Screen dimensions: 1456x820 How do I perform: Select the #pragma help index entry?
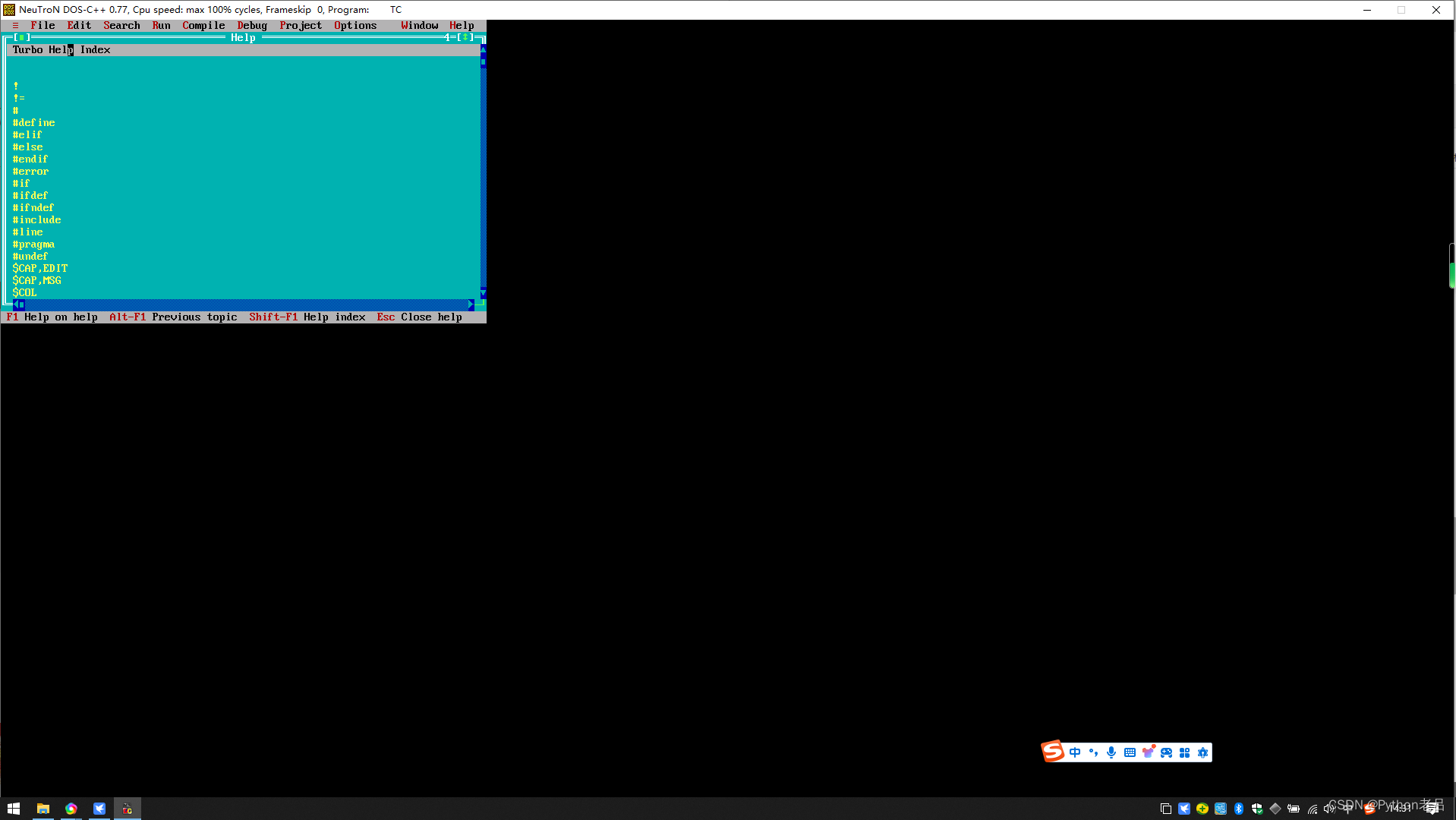click(x=34, y=244)
